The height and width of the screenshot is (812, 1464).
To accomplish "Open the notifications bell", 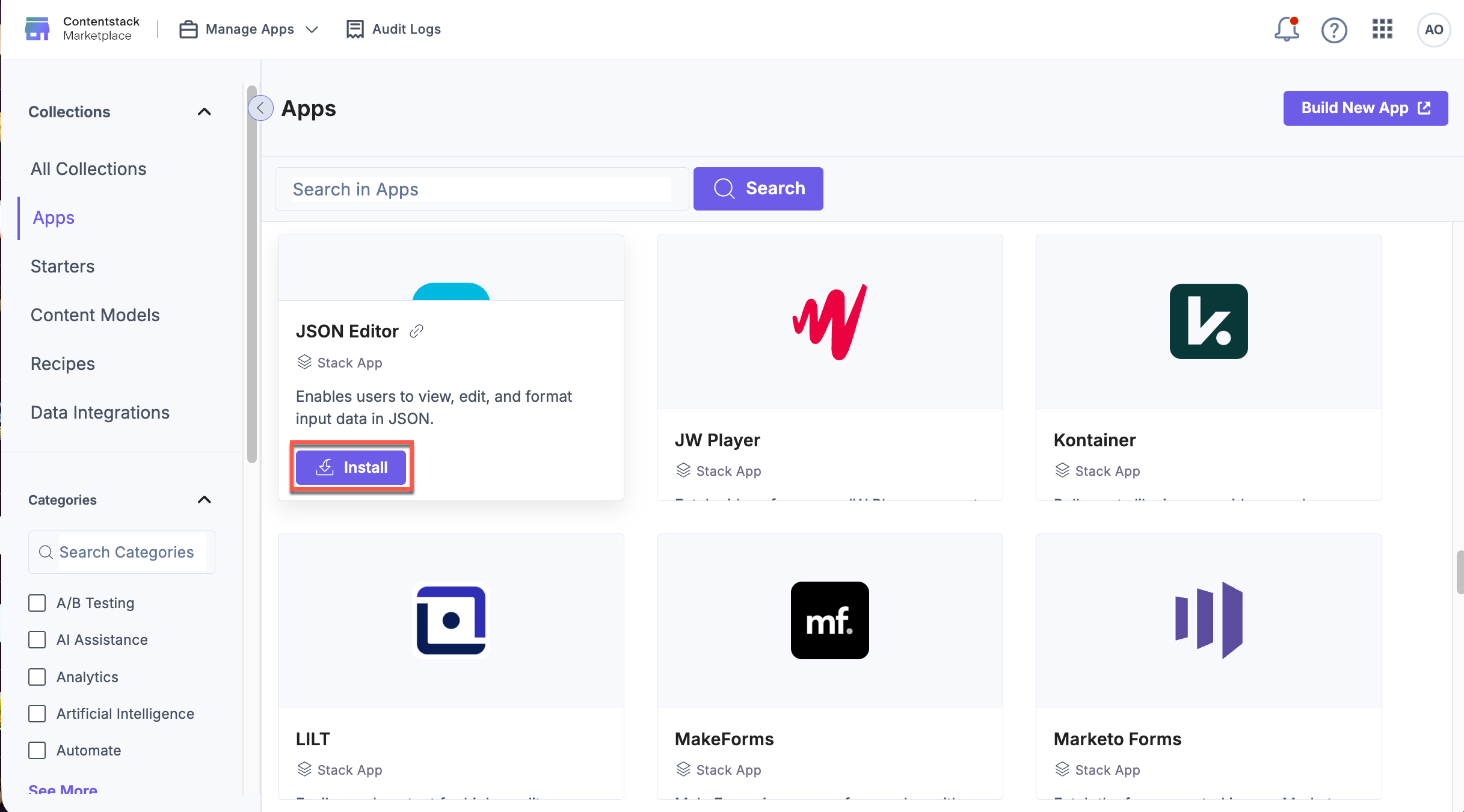I will [1287, 29].
